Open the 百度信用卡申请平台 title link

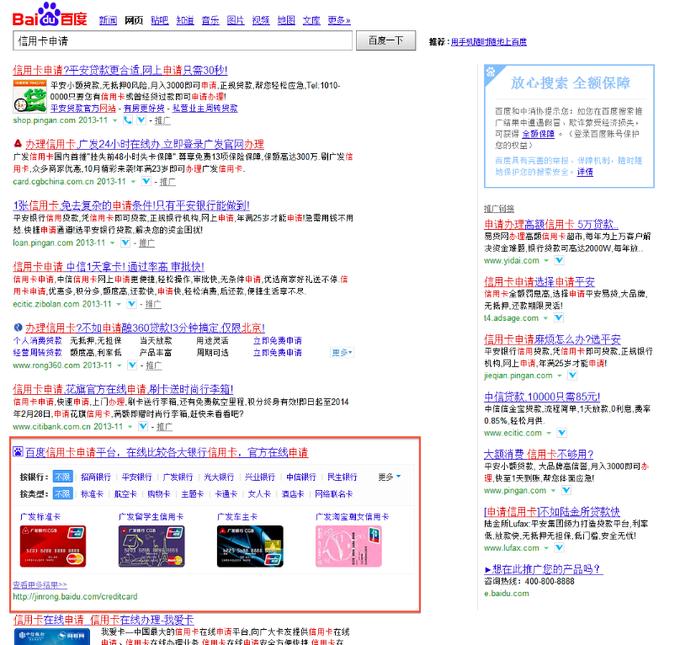167,452
